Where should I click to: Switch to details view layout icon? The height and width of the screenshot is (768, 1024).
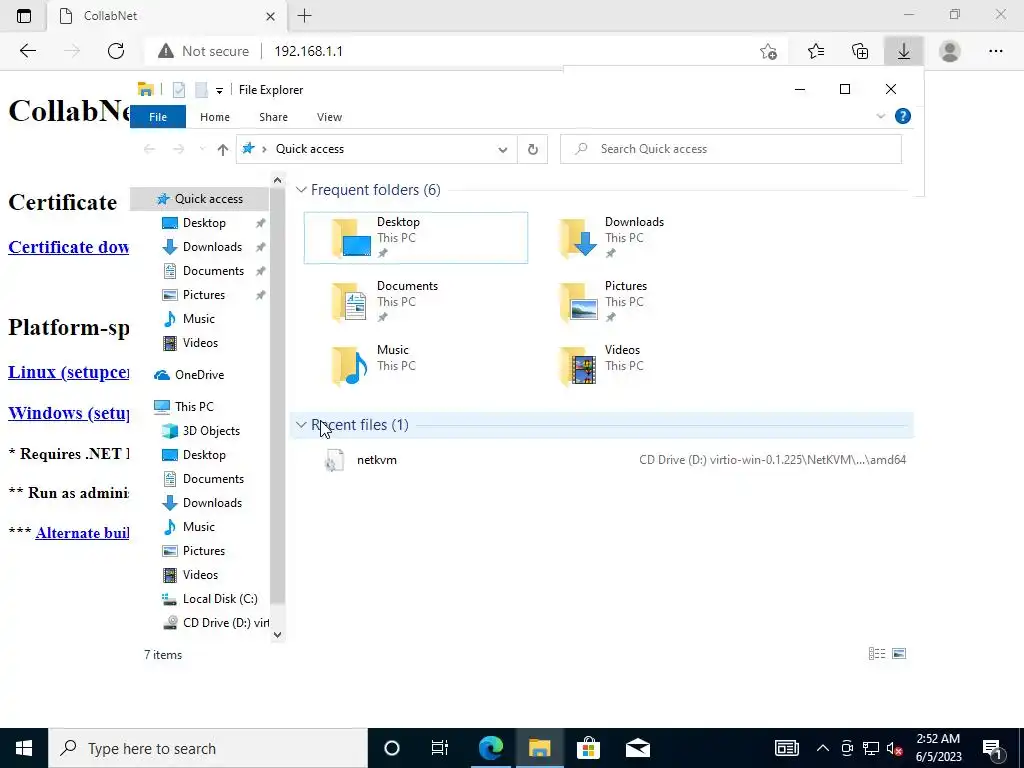coord(876,654)
